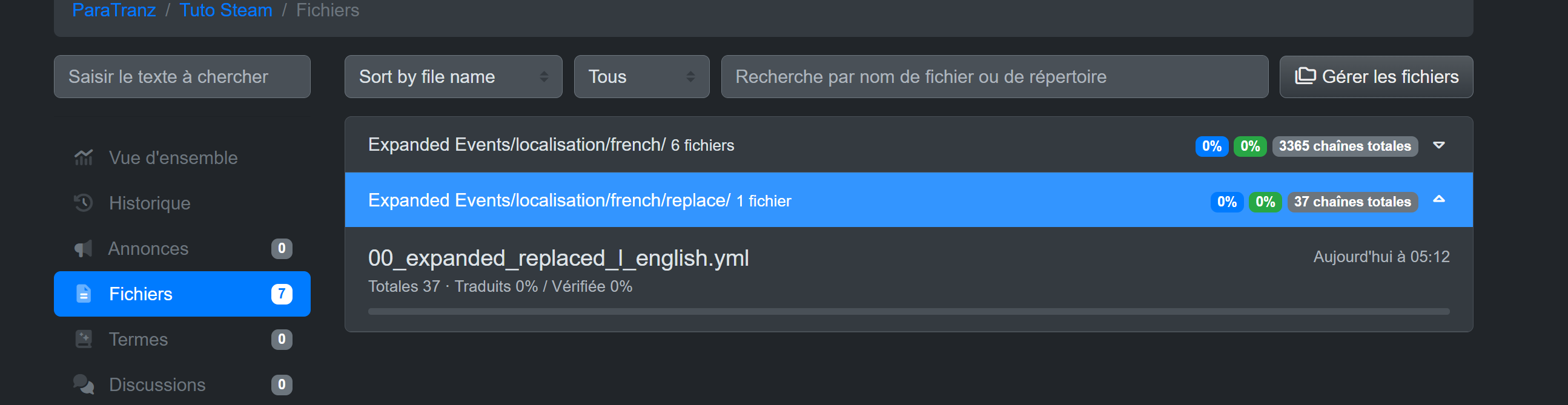The height and width of the screenshot is (405, 1568).
Task: Click the Historique clock icon
Action: tap(84, 202)
